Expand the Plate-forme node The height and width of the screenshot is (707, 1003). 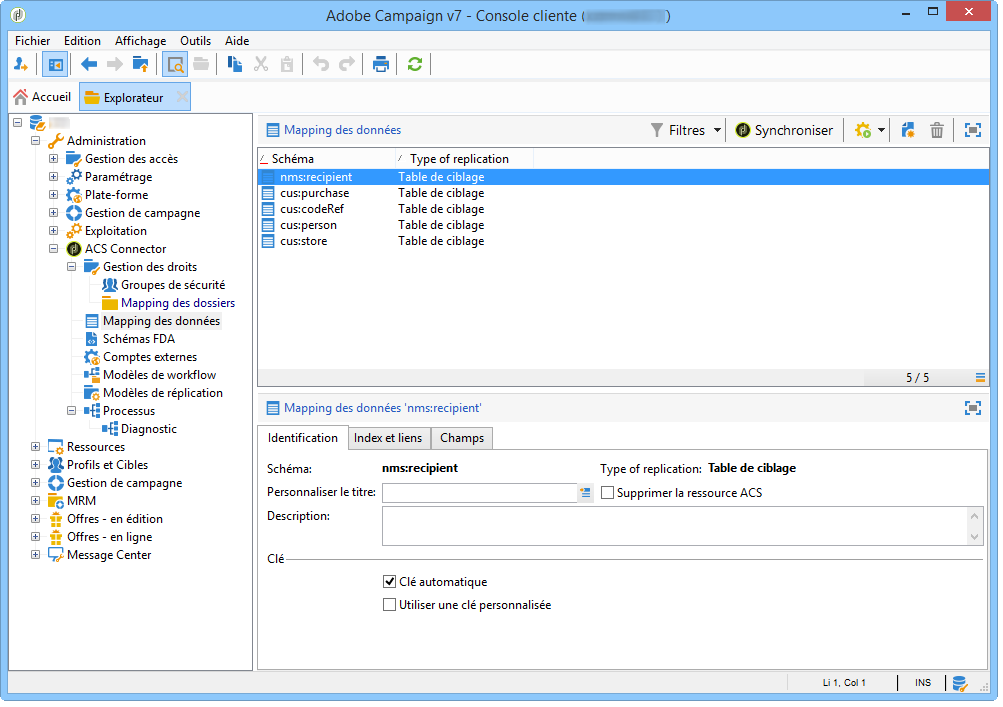(x=54, y=195)
